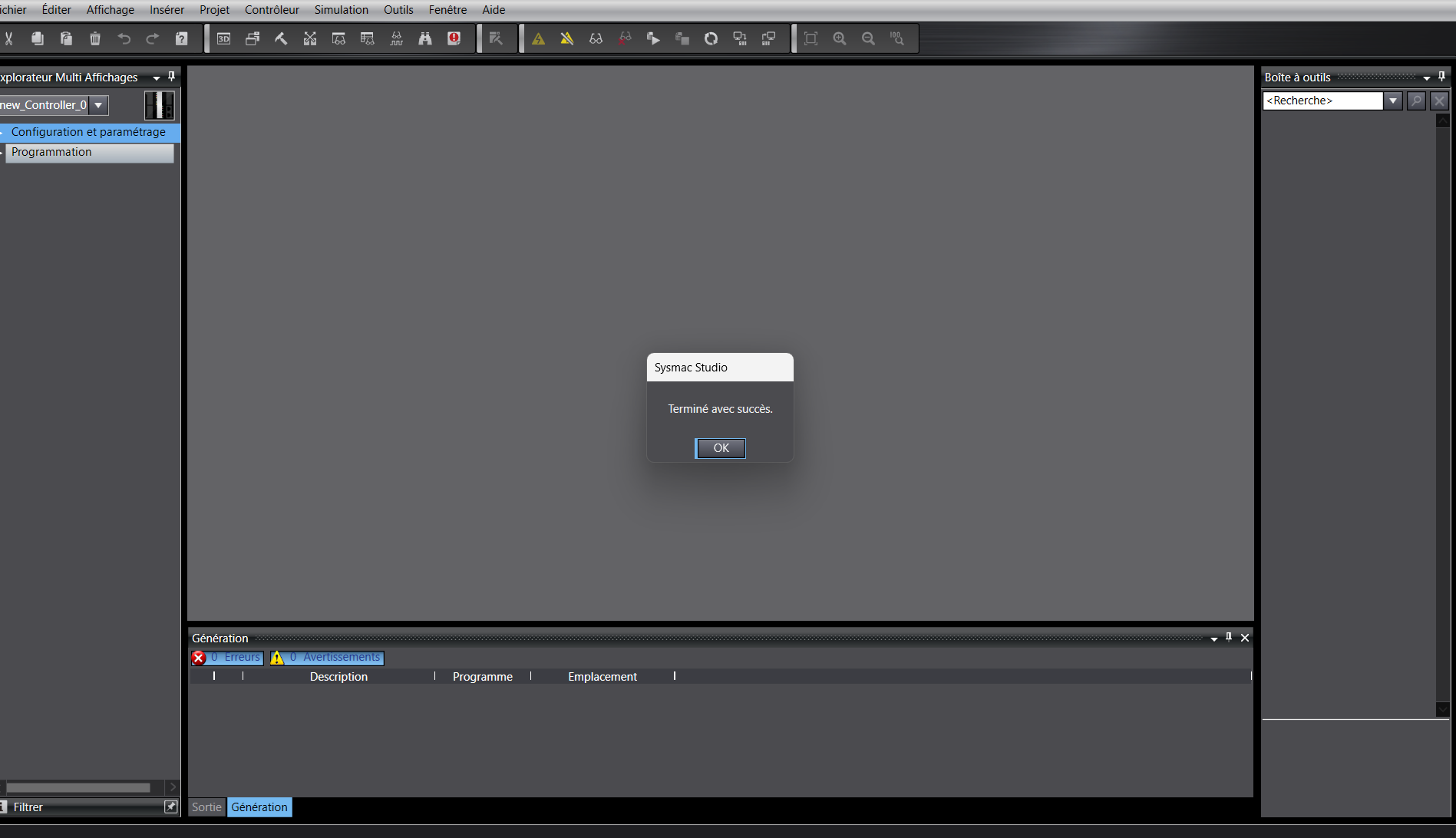1456x838 pixels.
Task: Select Configuration et paramétrage
Action: (88, 132)
